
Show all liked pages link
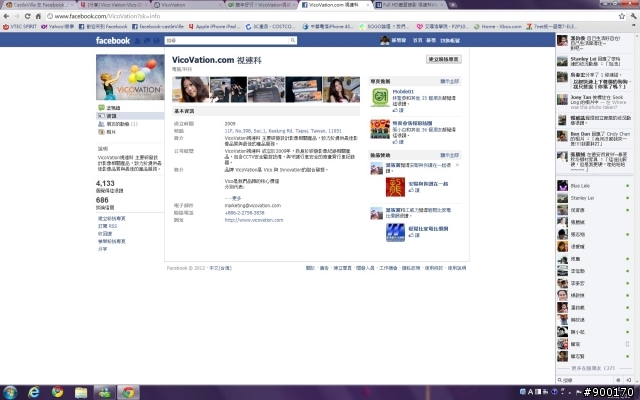coord(449,81)
